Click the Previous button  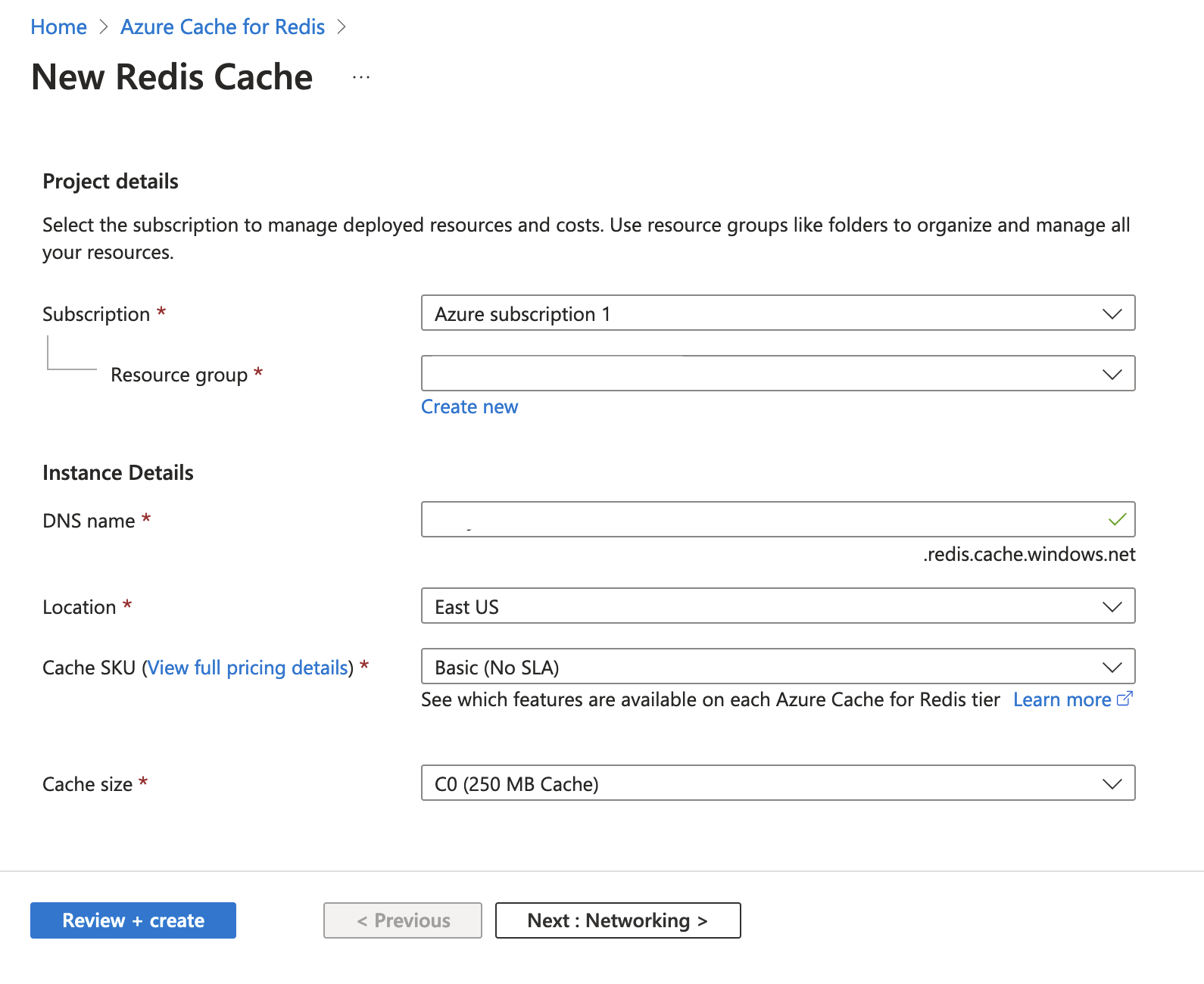(x=403, y=920)
